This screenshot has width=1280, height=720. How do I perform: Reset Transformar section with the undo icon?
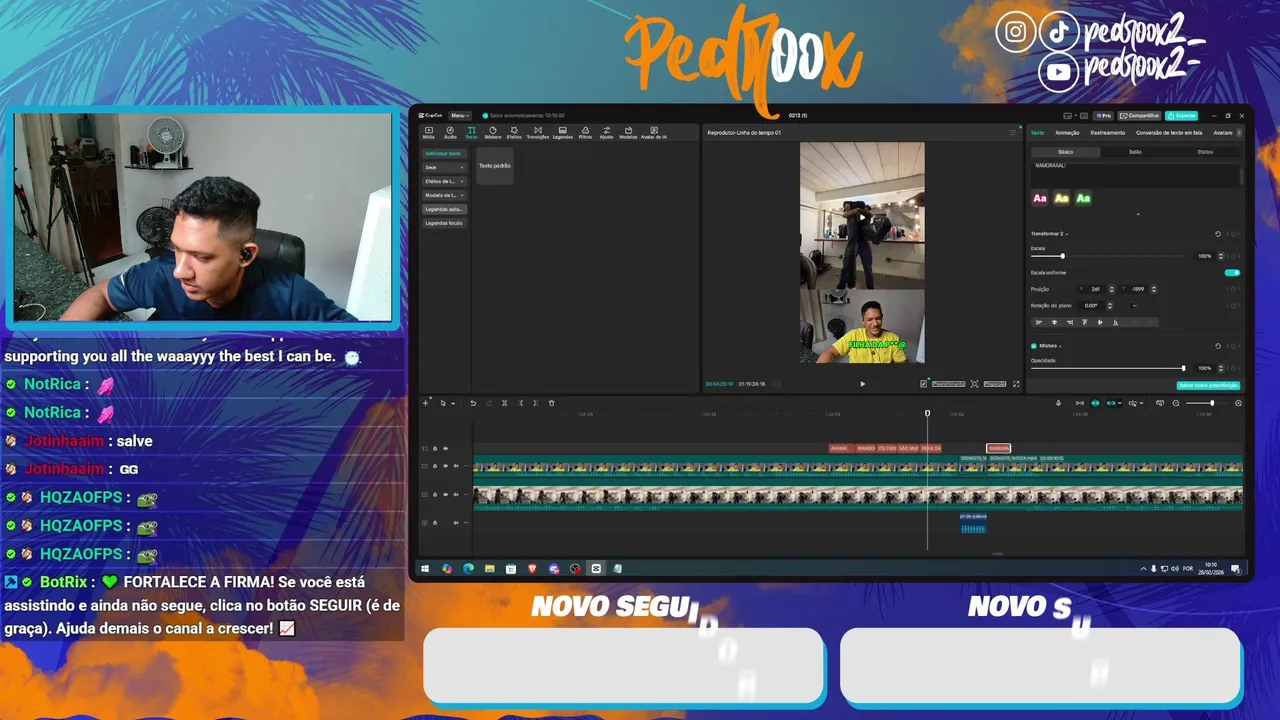click(x=1218, y=234)
